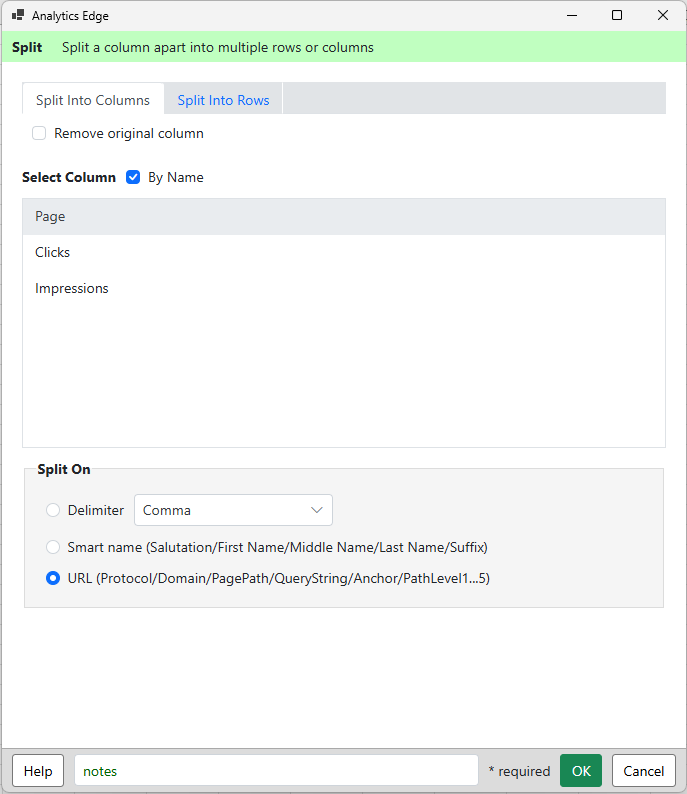
Task: Click the notes input field
Action: click(x=276, y=771)
